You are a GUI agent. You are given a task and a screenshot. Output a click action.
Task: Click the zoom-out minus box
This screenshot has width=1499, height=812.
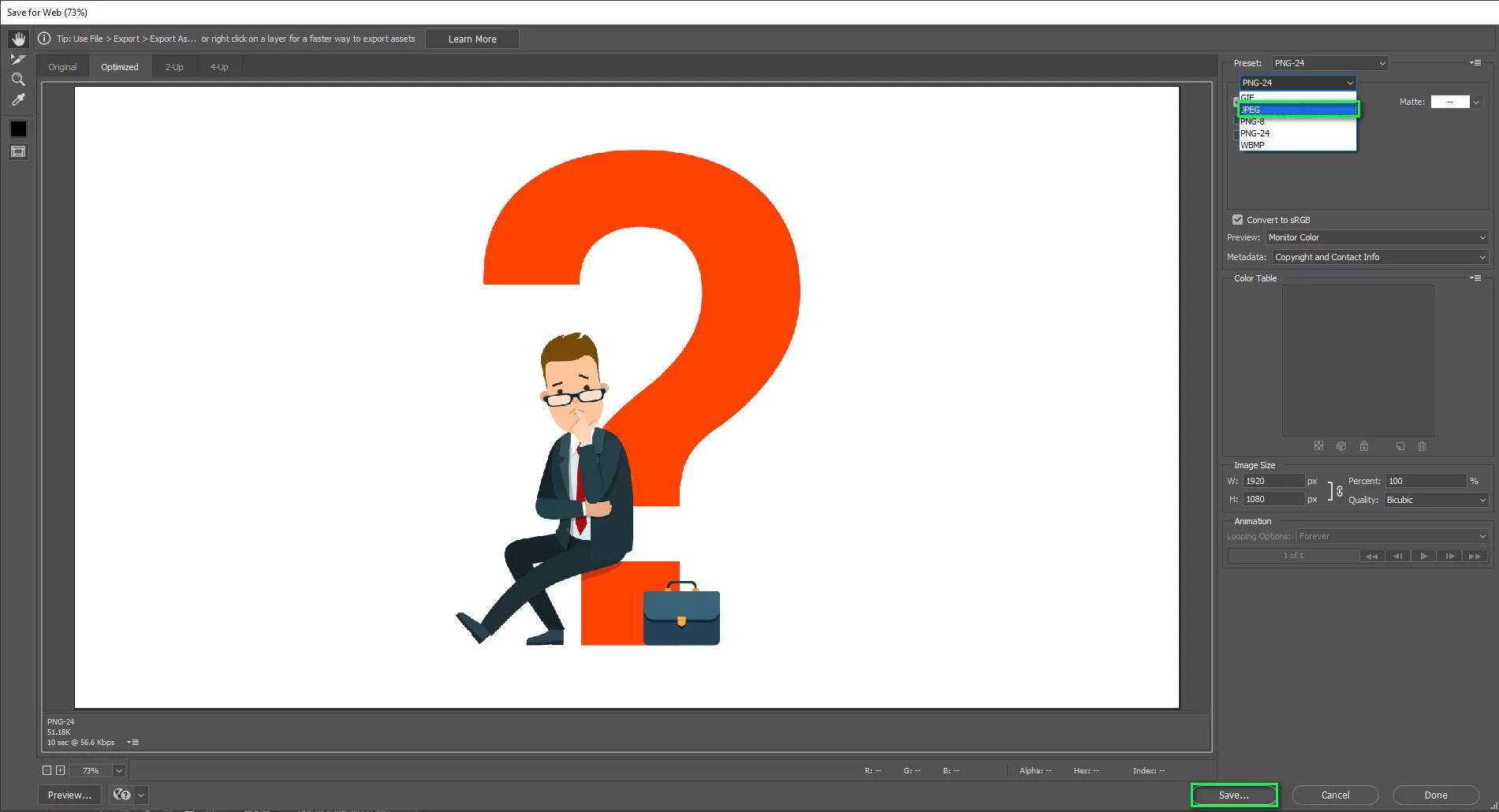click(x=47, y=770)
